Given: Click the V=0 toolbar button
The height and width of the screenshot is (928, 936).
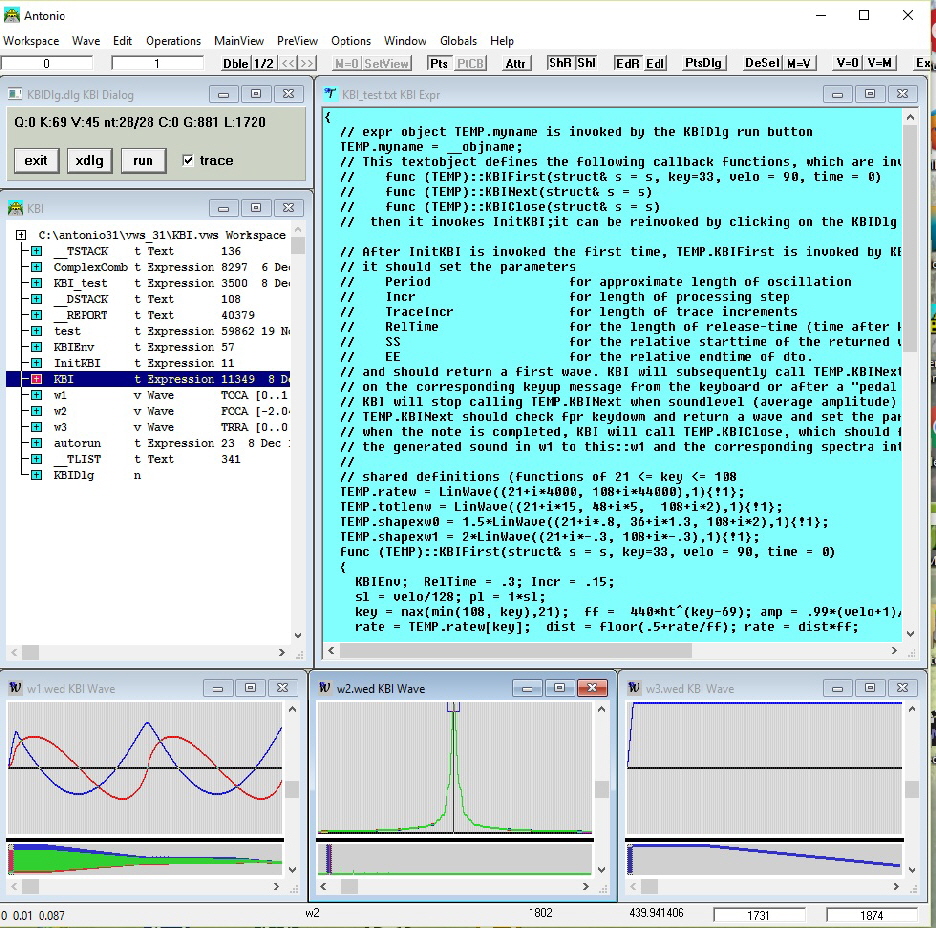Looking at the screenshot, I should (847, 63).
